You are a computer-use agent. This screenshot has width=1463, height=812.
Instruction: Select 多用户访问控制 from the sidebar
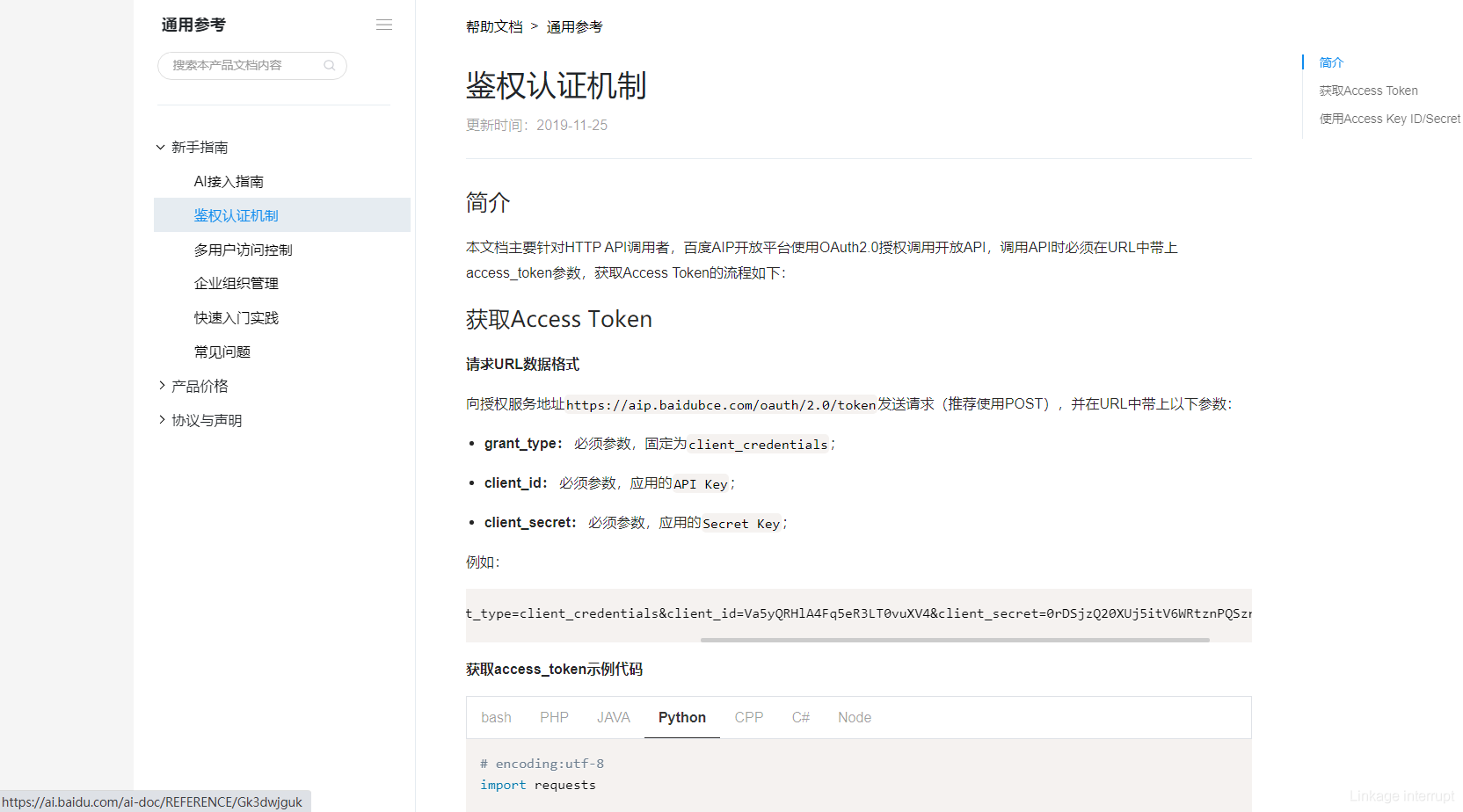pos(243,249)
